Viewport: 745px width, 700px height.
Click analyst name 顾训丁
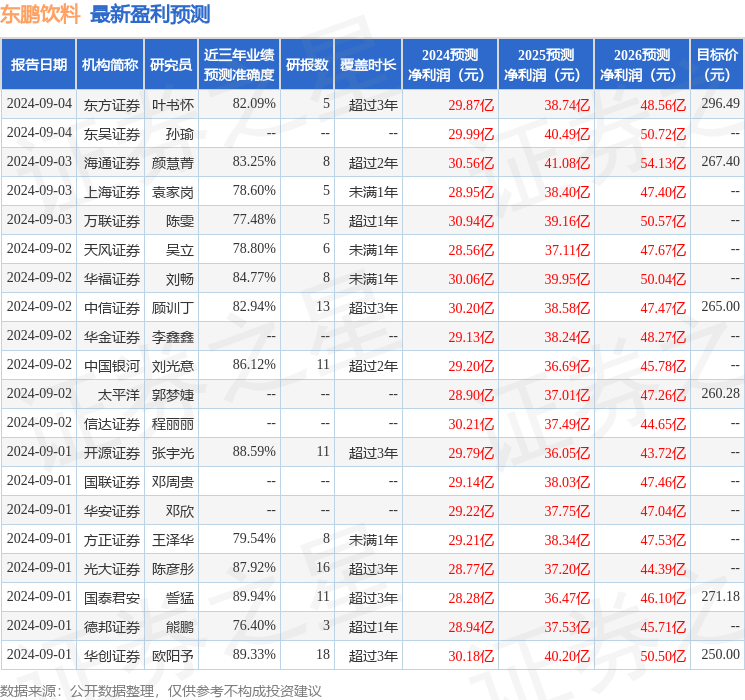click(x=172, y=308)
